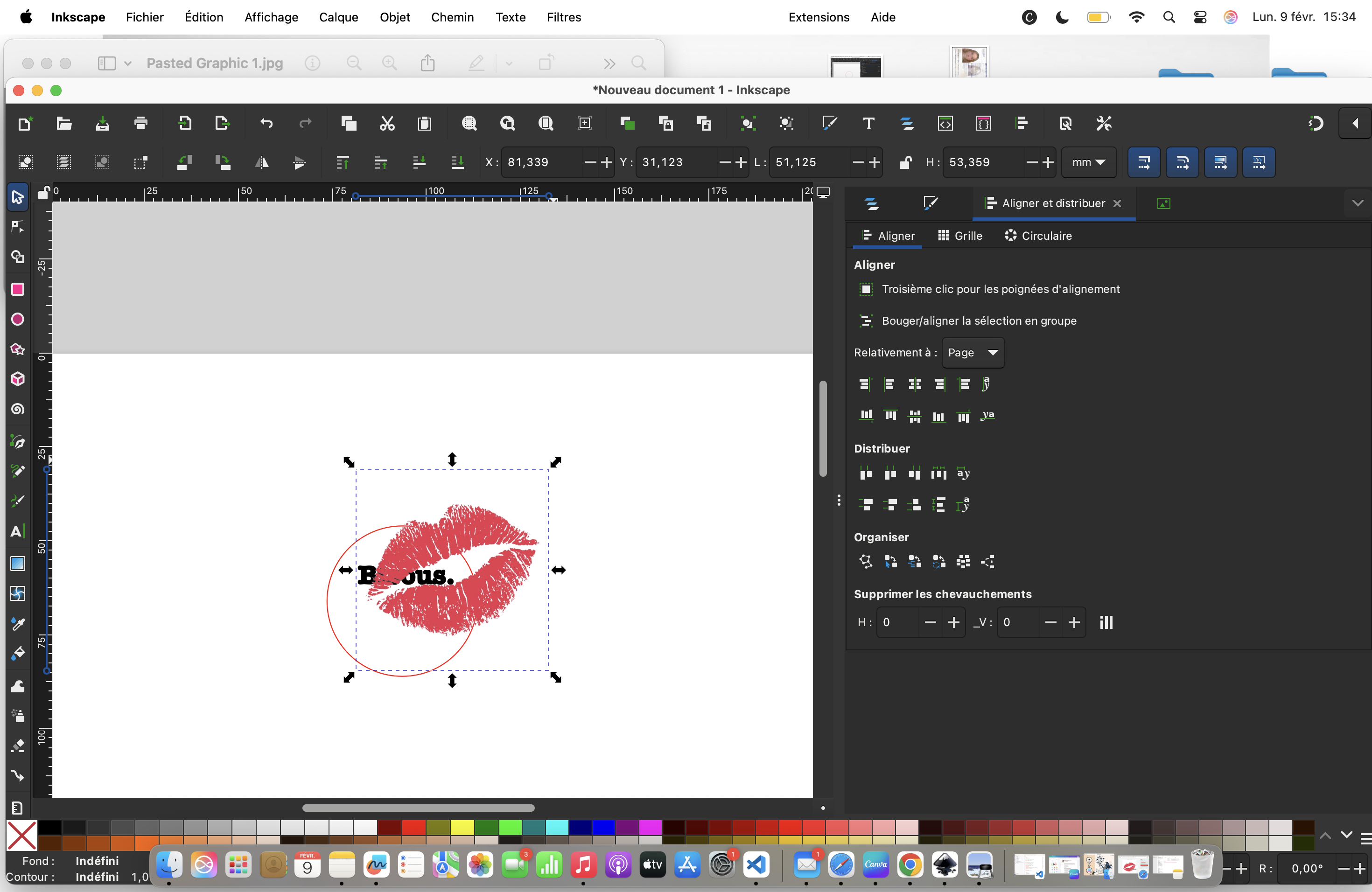
Task: Select the Text tool in toolbox
Action: tap(17, 532)
